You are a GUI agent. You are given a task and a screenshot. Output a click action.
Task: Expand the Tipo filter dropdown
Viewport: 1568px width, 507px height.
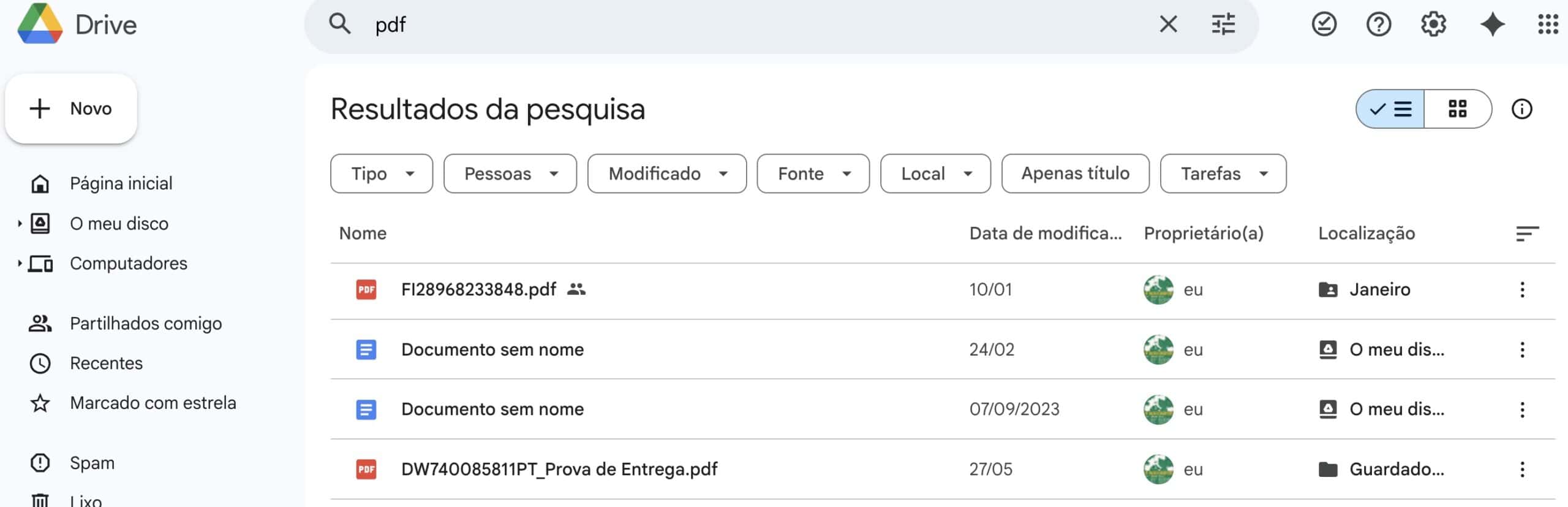(x=381, y=173)
